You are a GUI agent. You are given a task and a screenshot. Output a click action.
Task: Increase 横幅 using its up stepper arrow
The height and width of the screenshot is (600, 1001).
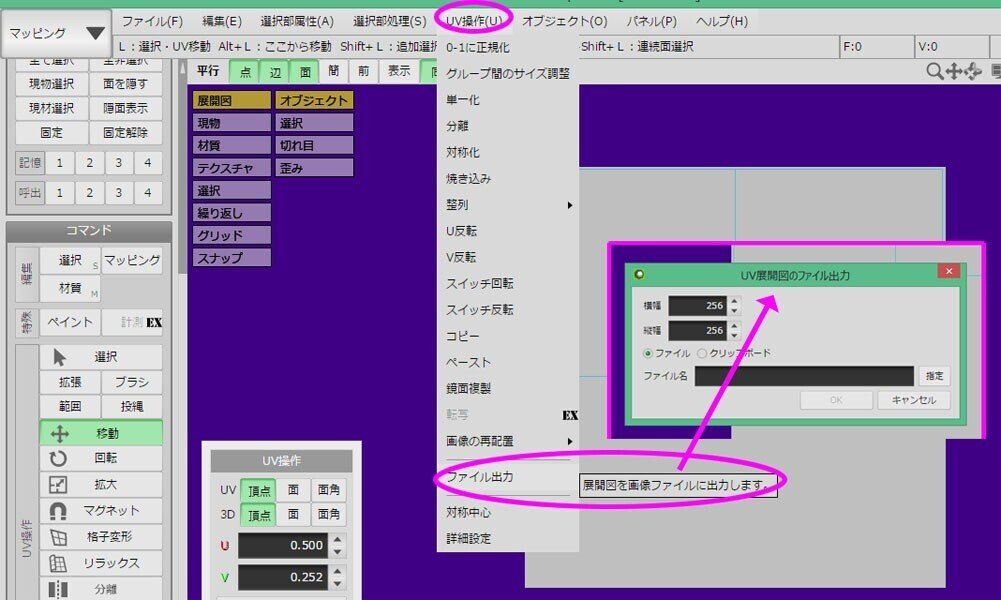coord(734,300)
